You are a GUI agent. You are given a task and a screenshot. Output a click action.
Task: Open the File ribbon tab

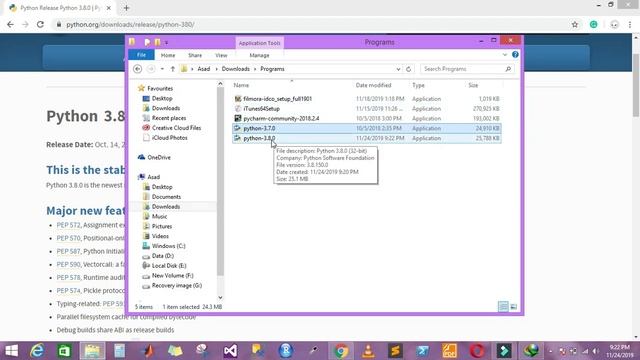(141, 55)
